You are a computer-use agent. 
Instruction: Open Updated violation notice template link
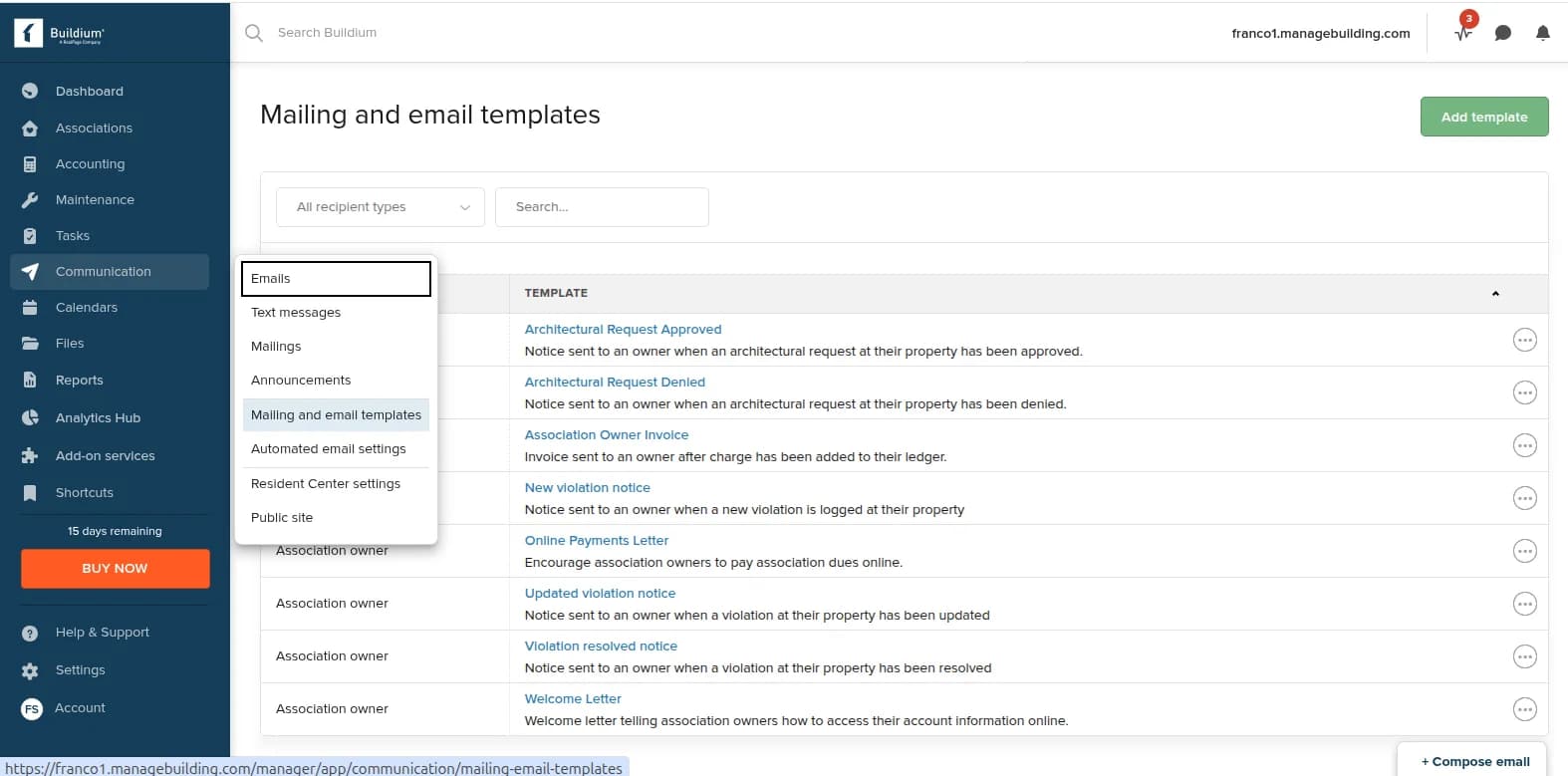point(600,594)
